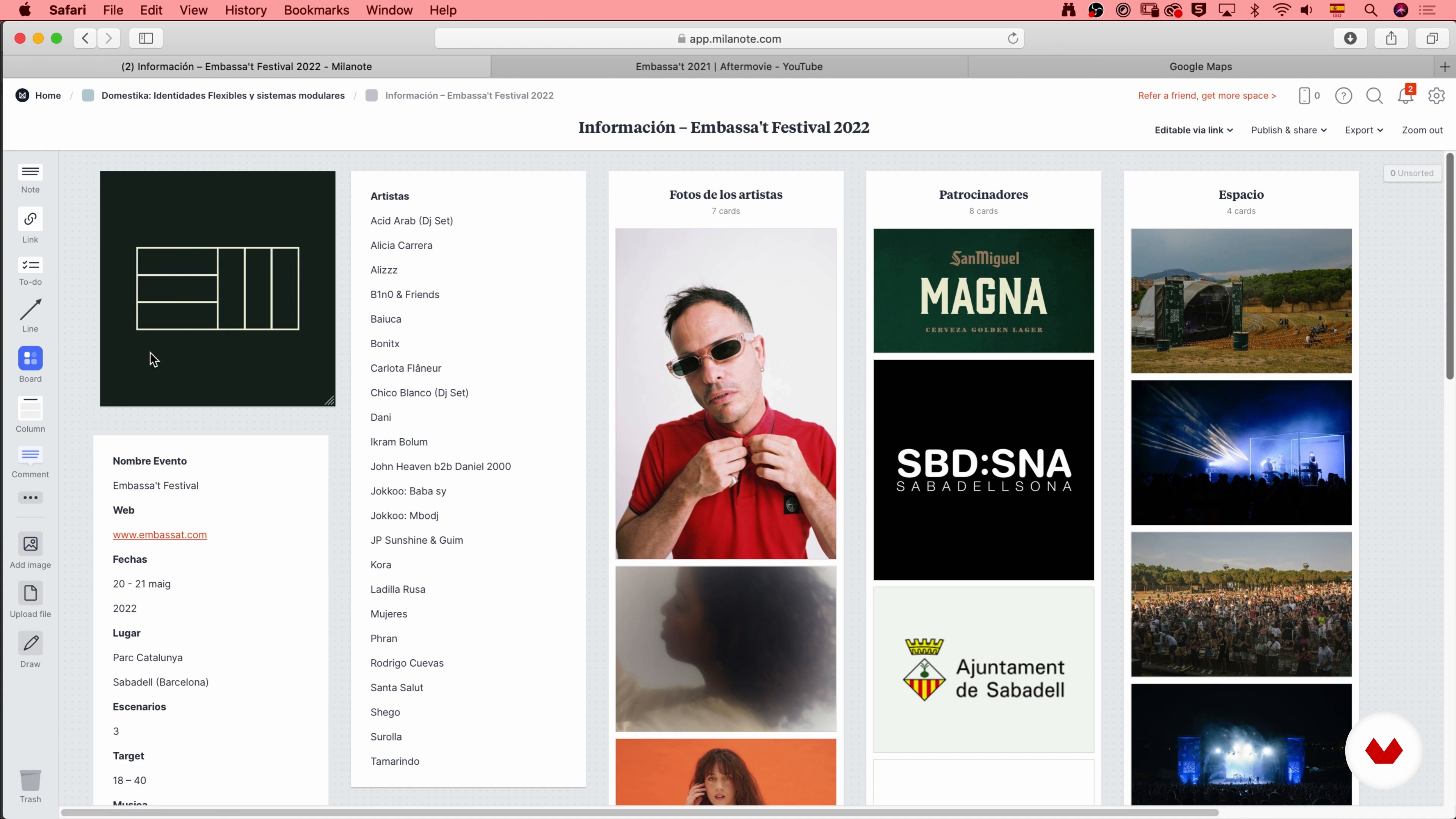1456x819 pixels.
Task: Open more tools ellipsis in sidebar
Action: (x=30, y=497)
